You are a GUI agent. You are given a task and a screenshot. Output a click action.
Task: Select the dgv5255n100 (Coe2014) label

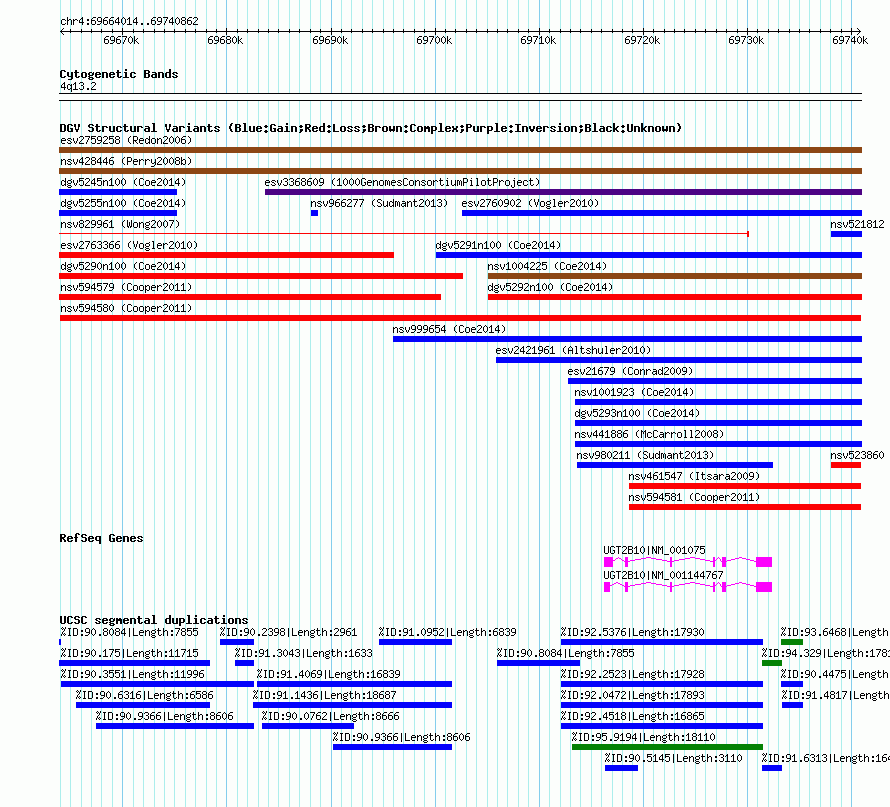[123, 203]
